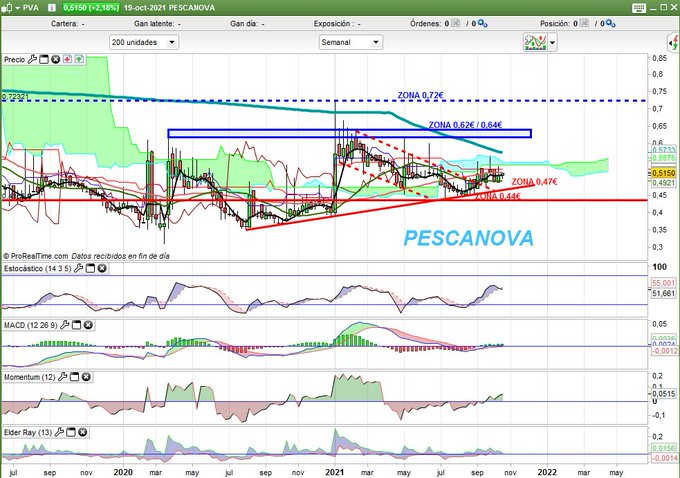Open the '200 unidades' dropdown
The width and height of the screenshot is (680, 478).
coord(144,42)
